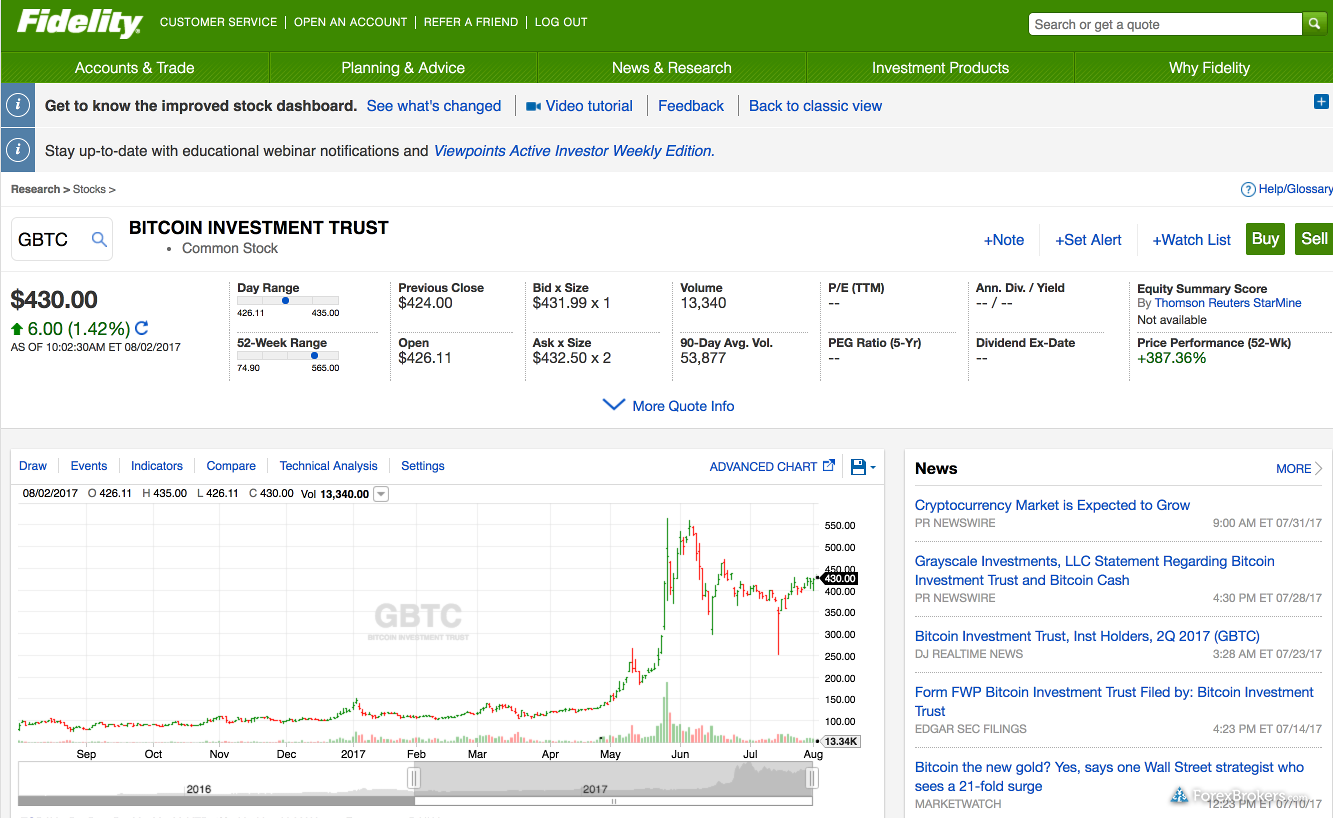Click the info icon beside webinar notifications notice
This screenshot has width=1333, height=818.
tap(18, 151)
